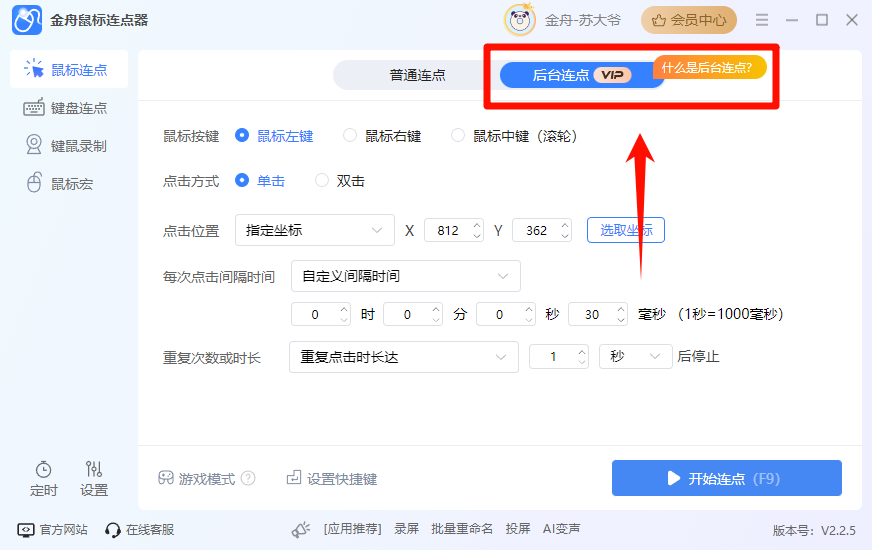Open the hamburger menu icon in title bar
This screenshot has height=550, width=872.
[x=762, y=21]
